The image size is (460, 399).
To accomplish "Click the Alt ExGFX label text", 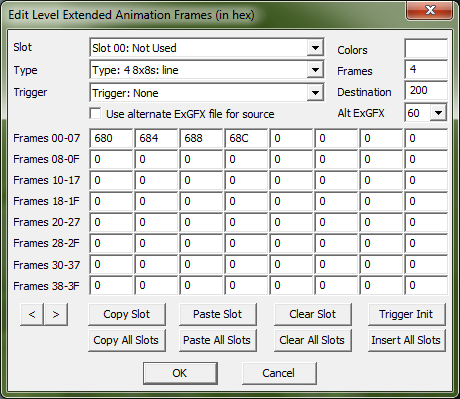I will click(x=361, y=113).
